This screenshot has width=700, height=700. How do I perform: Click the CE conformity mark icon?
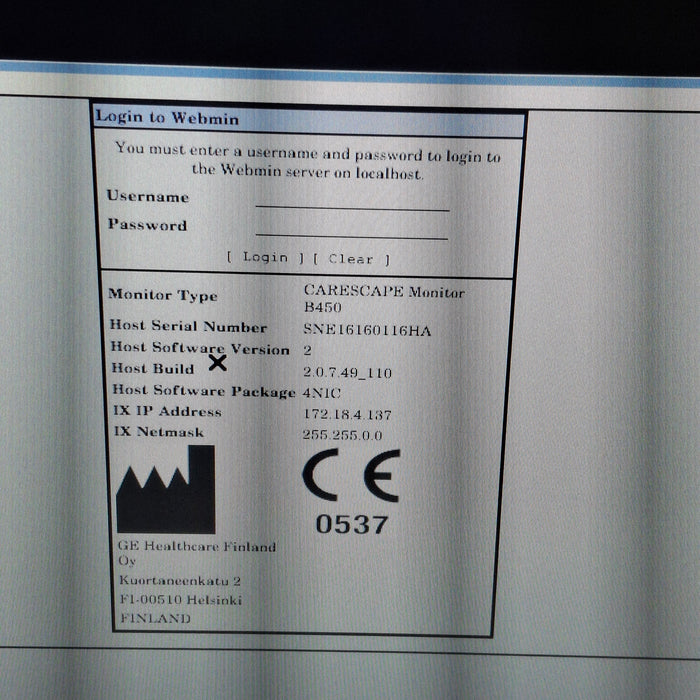(351, 476)
